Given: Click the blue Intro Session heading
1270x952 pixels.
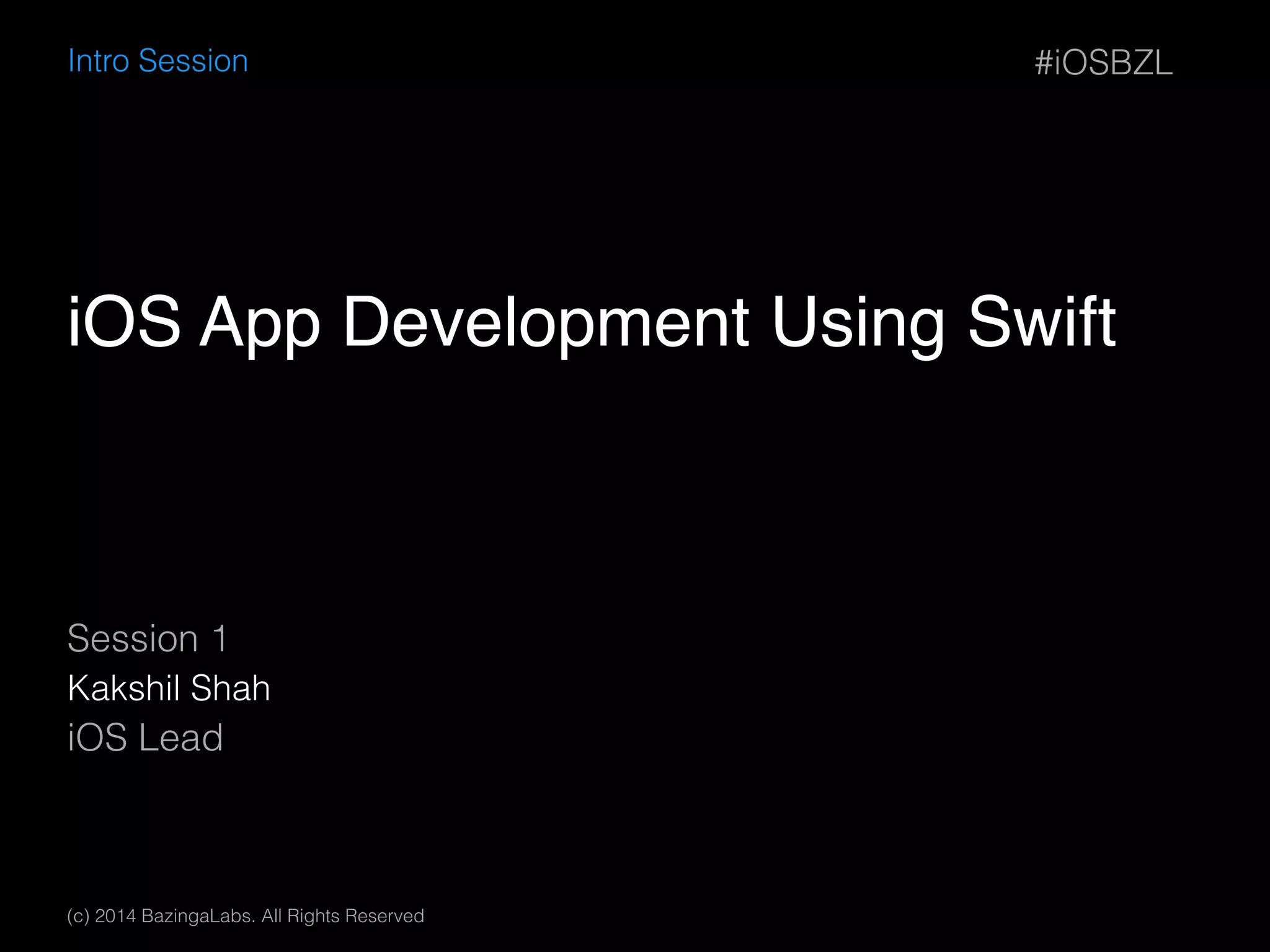Looking at the screenshot, I should tap(158, 61).
